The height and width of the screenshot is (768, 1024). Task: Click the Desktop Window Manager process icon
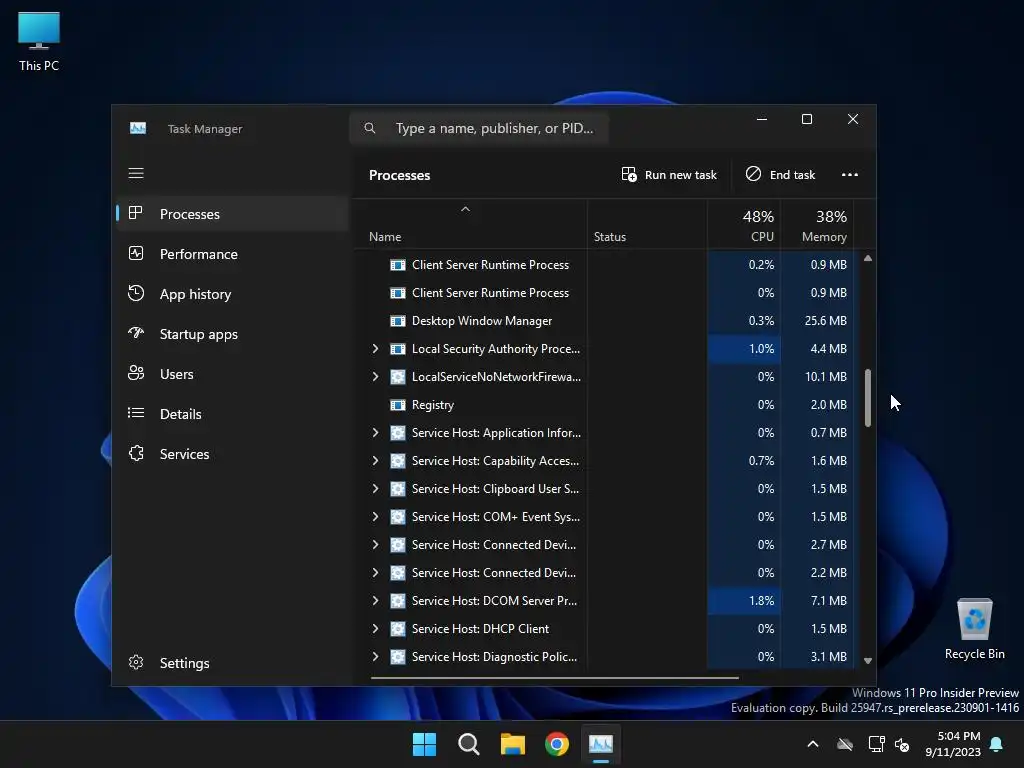click(398, 321)
